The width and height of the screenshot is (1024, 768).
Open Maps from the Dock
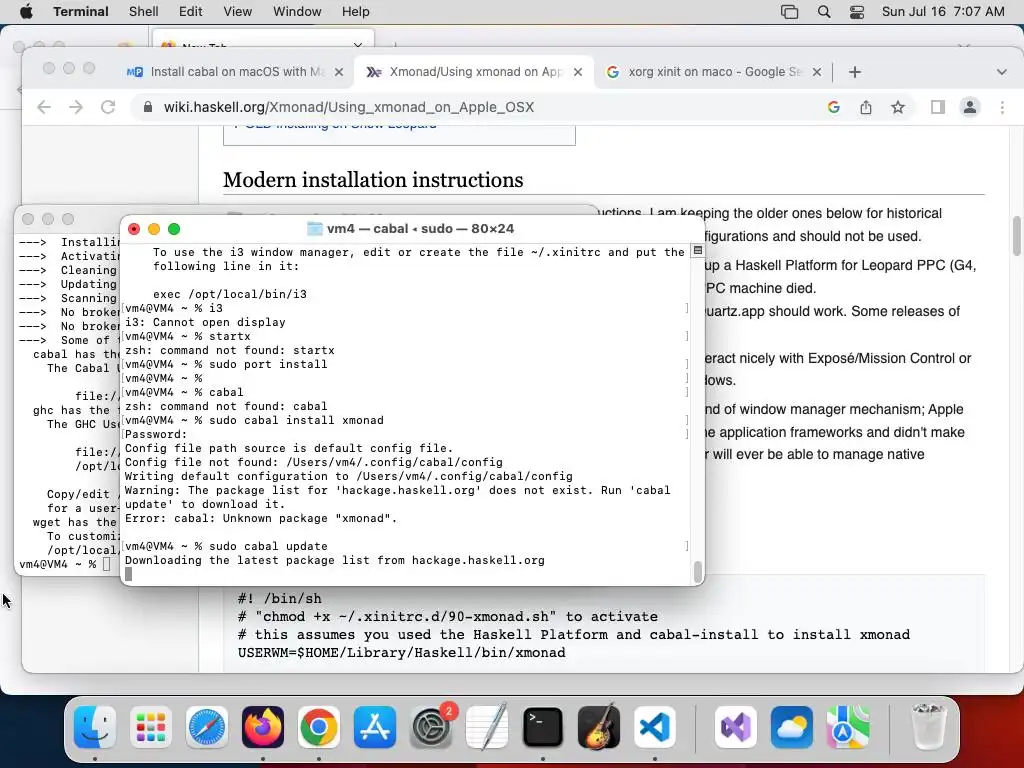point(848,727)
